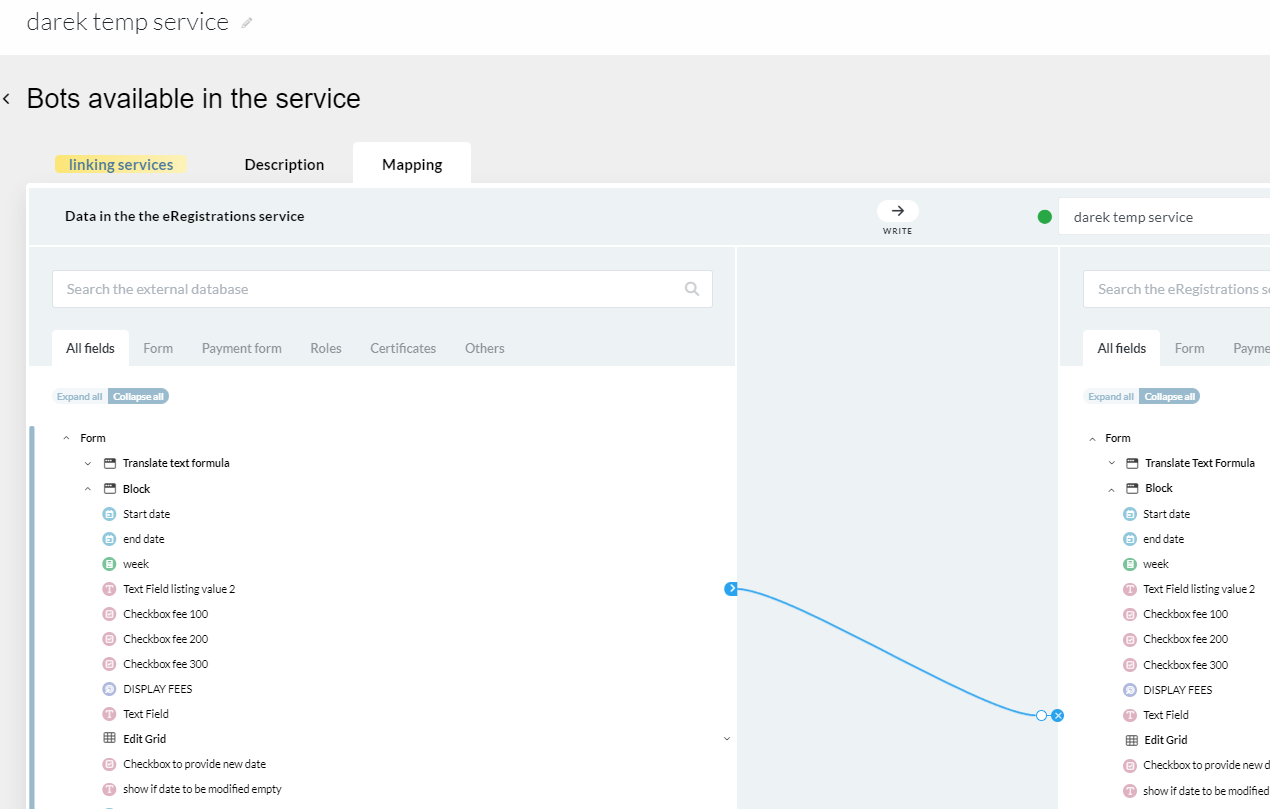Expand right Translate Text Formula node
The height and width of the screenshot is (809, 1270).
click(x=1112, y=463)
